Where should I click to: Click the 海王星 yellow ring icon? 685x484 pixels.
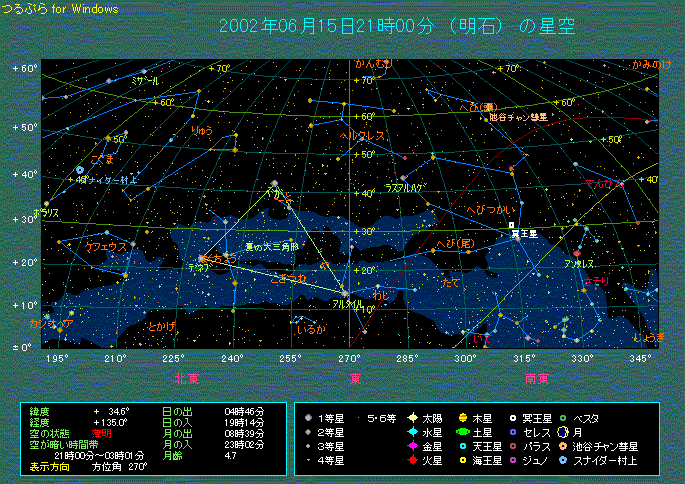[x=463, y=460]
